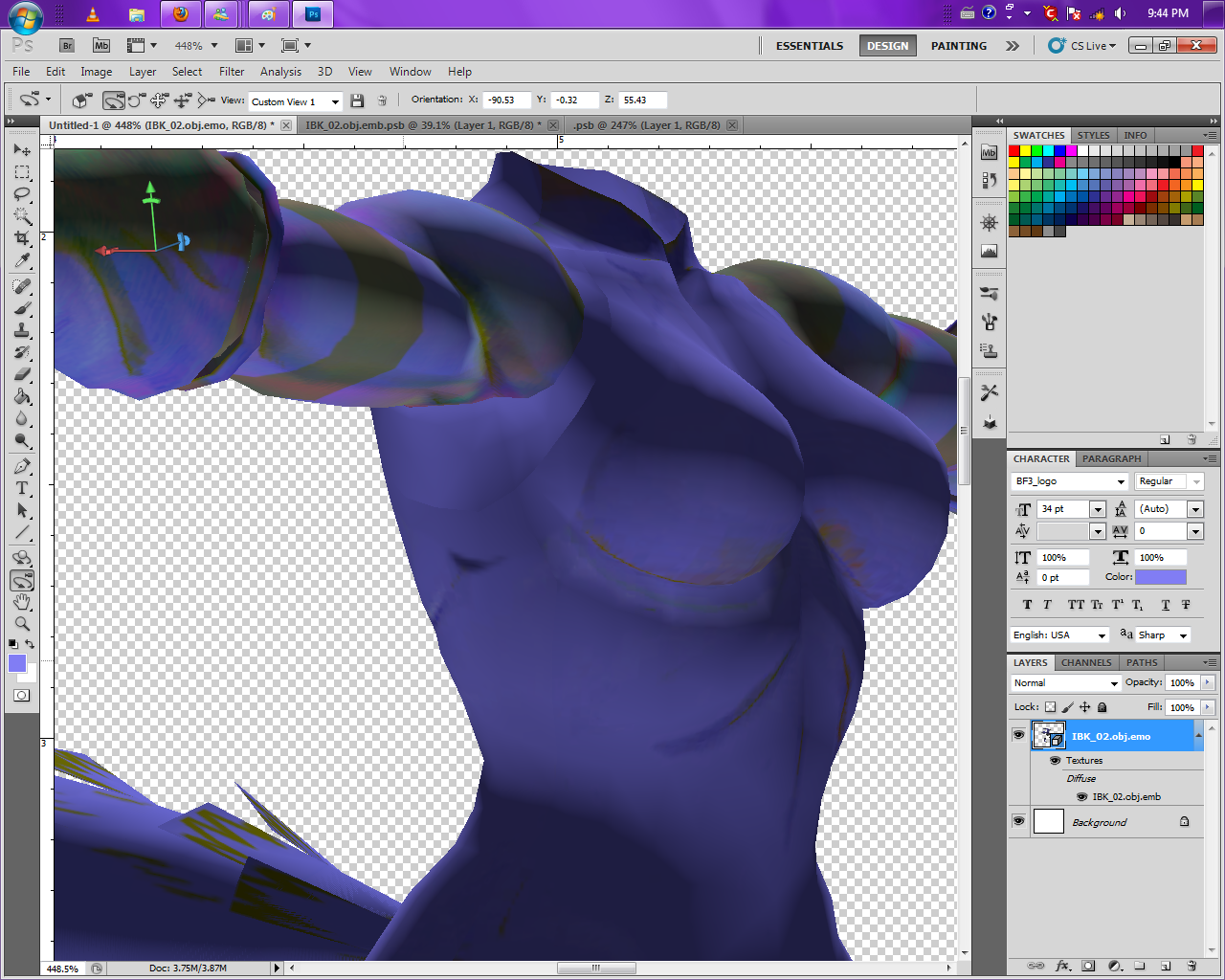The height and width of the screenshot is (980, 1225).
Task: Click the text Color swatch in Character panel
Action: tap(1160, 577)
